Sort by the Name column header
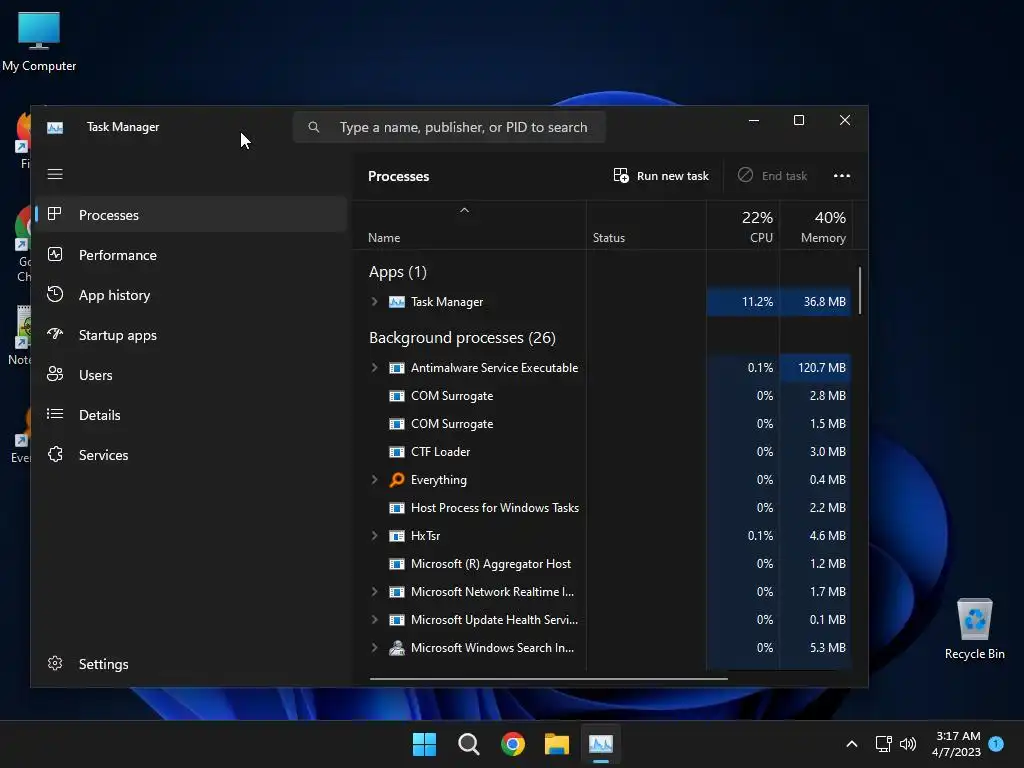The width and height of the screenshot is (1024, 768). point(470,225)
